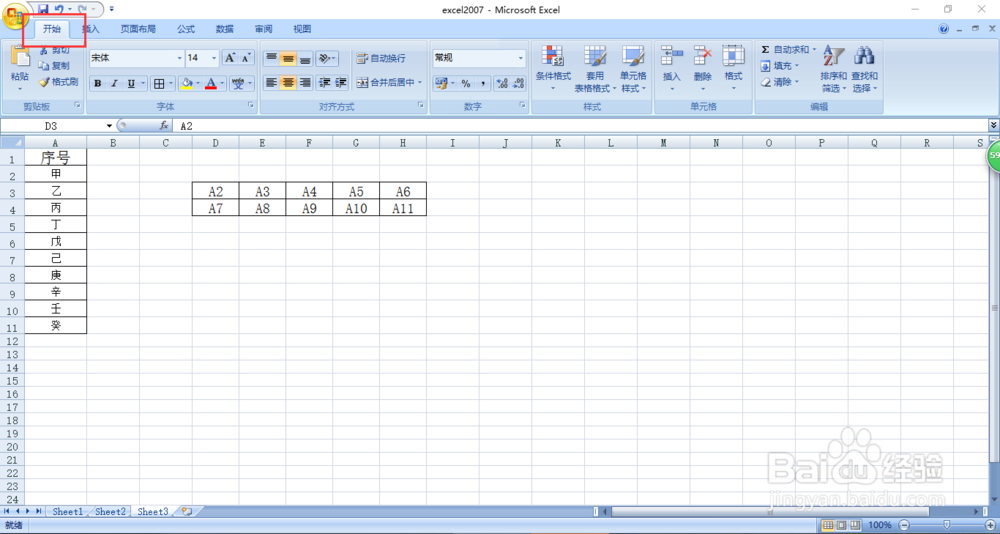
Task: Toggle Bold formatting
Action: click(98, 84)
